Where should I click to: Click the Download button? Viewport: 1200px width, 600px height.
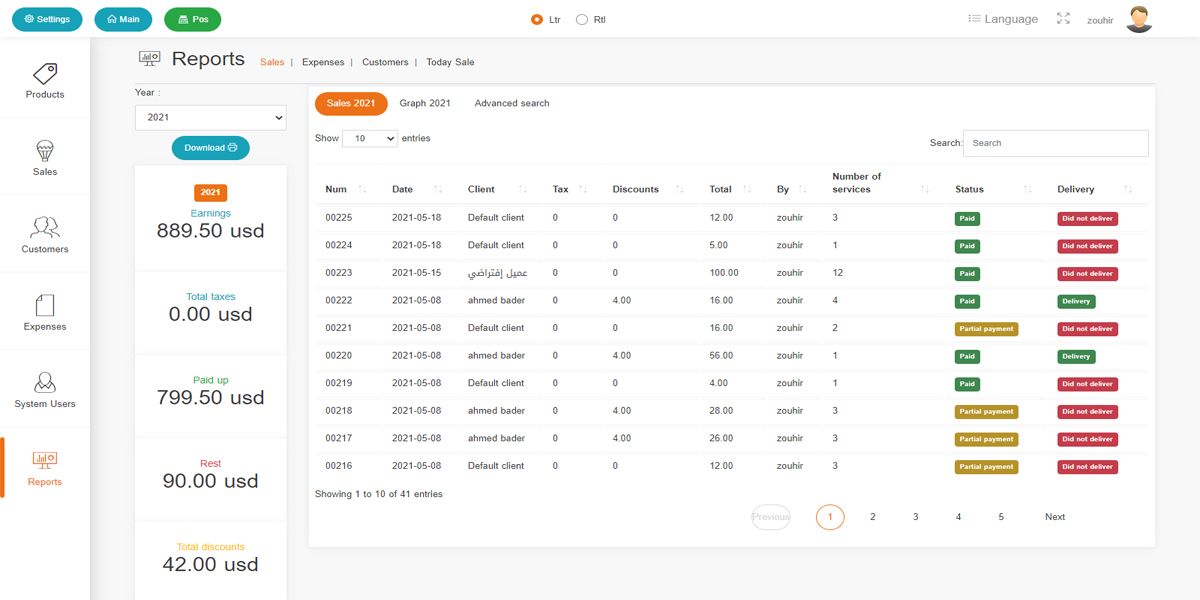click(x=210, y=148)
